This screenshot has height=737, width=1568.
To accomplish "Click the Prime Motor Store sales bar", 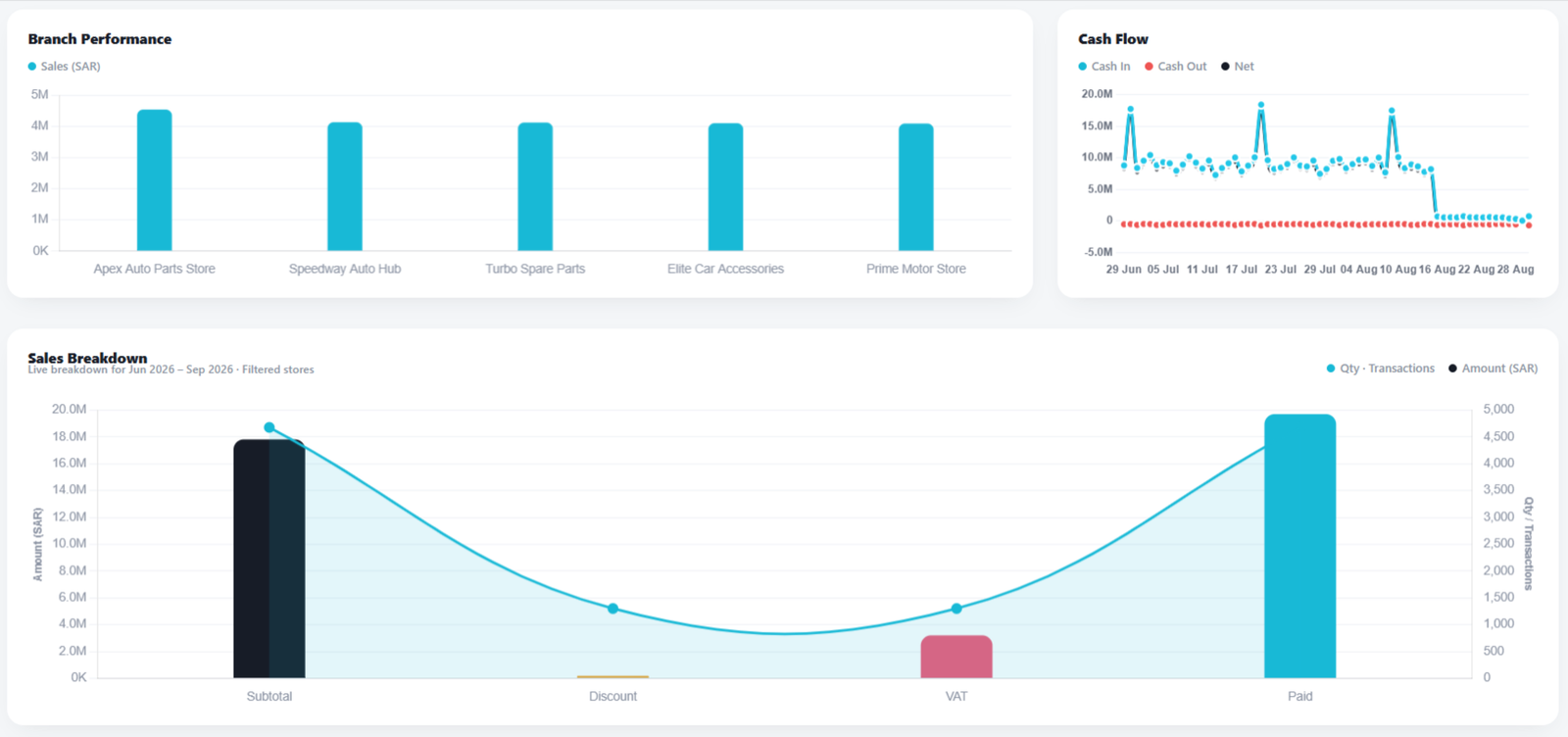I will tap(916, 187).
